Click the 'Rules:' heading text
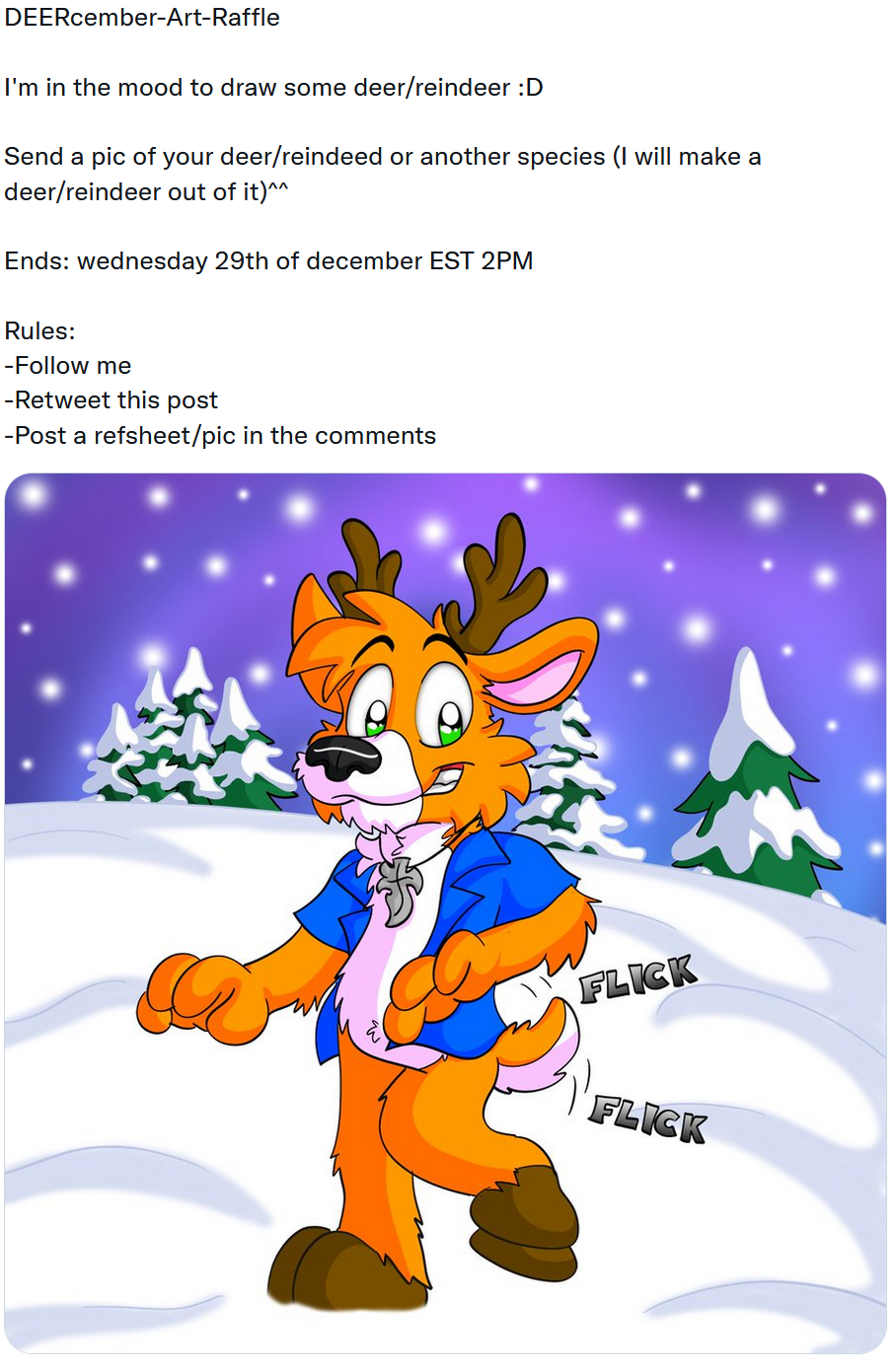The image size is (896, 1372). pos(39,331)
